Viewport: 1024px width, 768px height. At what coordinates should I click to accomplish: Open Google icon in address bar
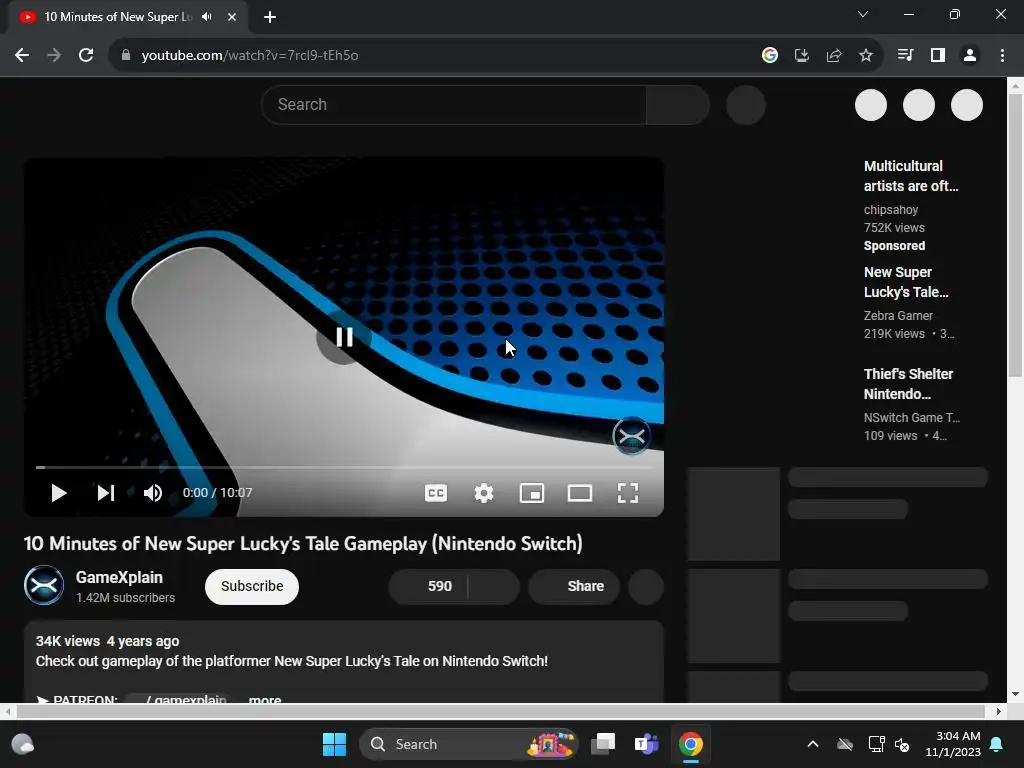[x=770, y=56]
